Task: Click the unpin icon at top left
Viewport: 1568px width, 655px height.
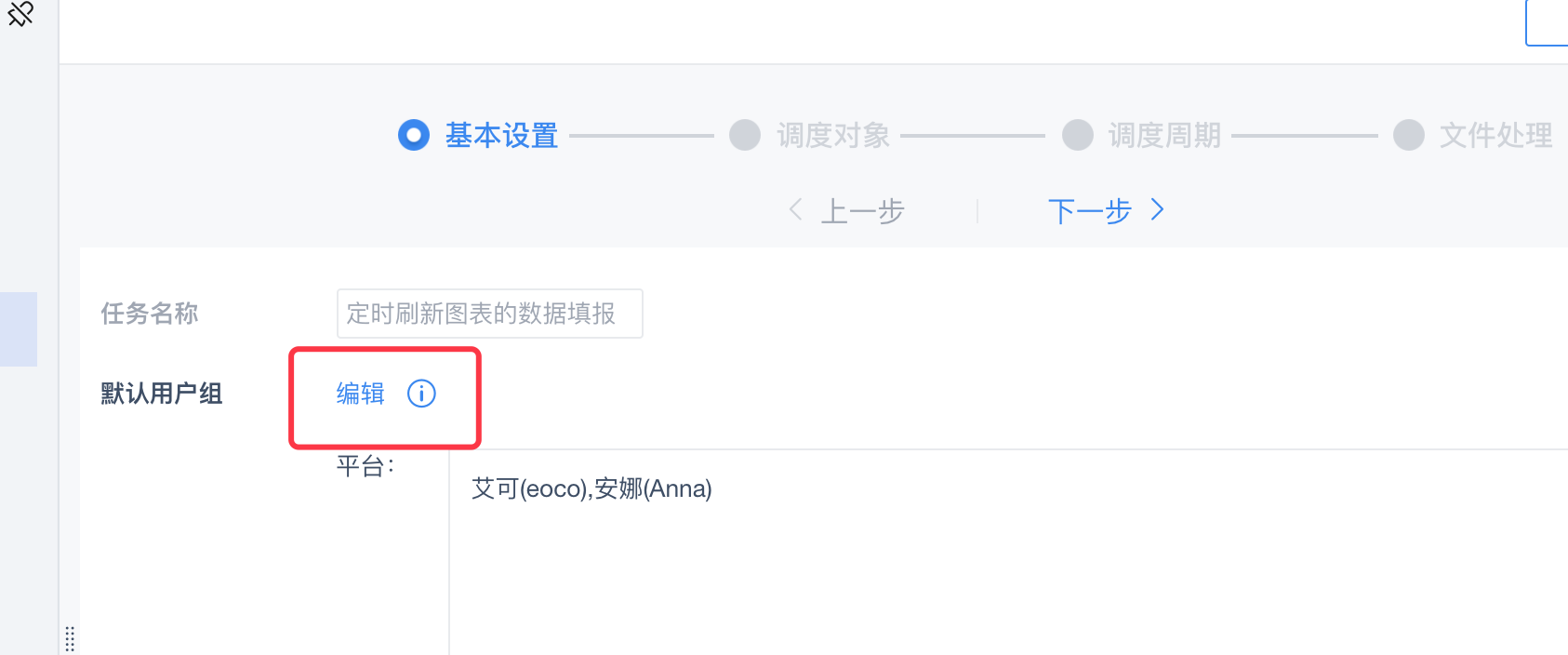Action: [20, 14]
